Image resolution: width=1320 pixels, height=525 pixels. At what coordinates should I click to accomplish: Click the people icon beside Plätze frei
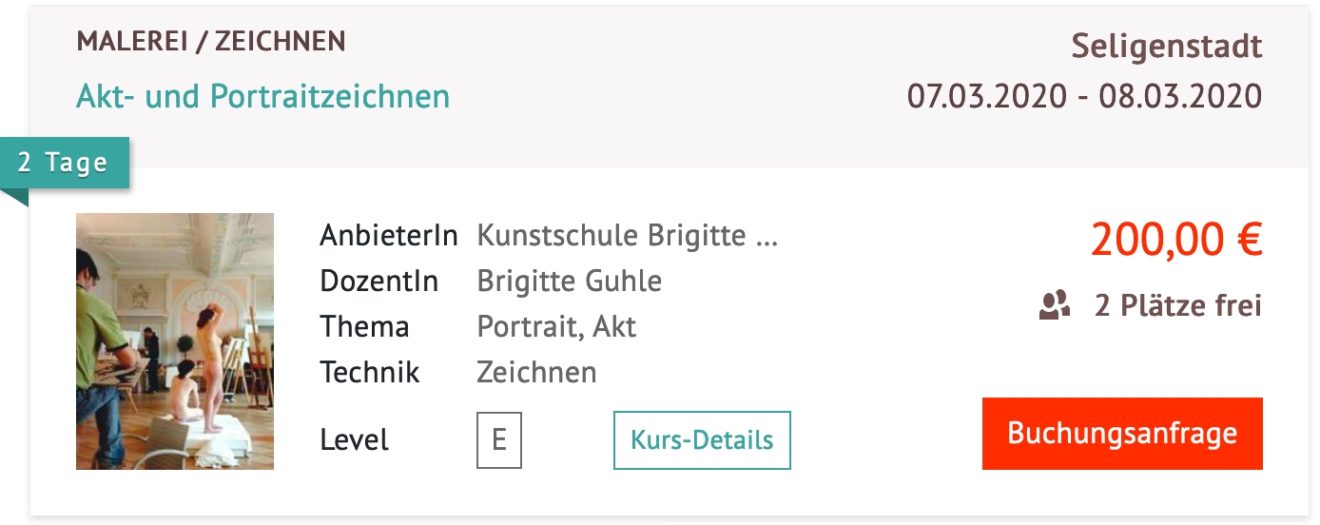tap(1054, 305)
